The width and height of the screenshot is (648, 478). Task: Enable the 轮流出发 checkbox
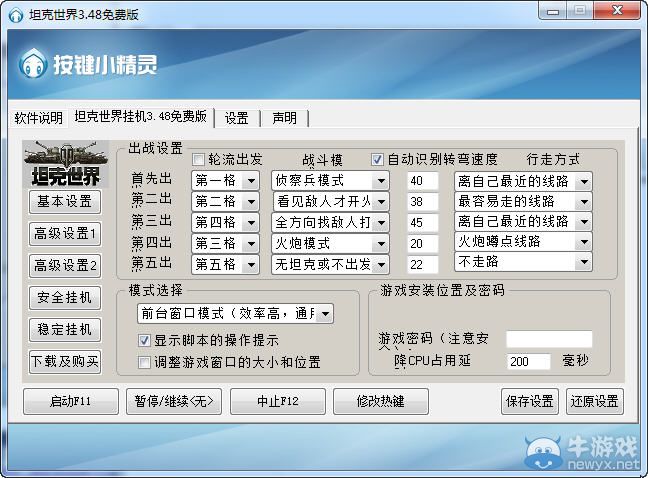pos(198,159)
